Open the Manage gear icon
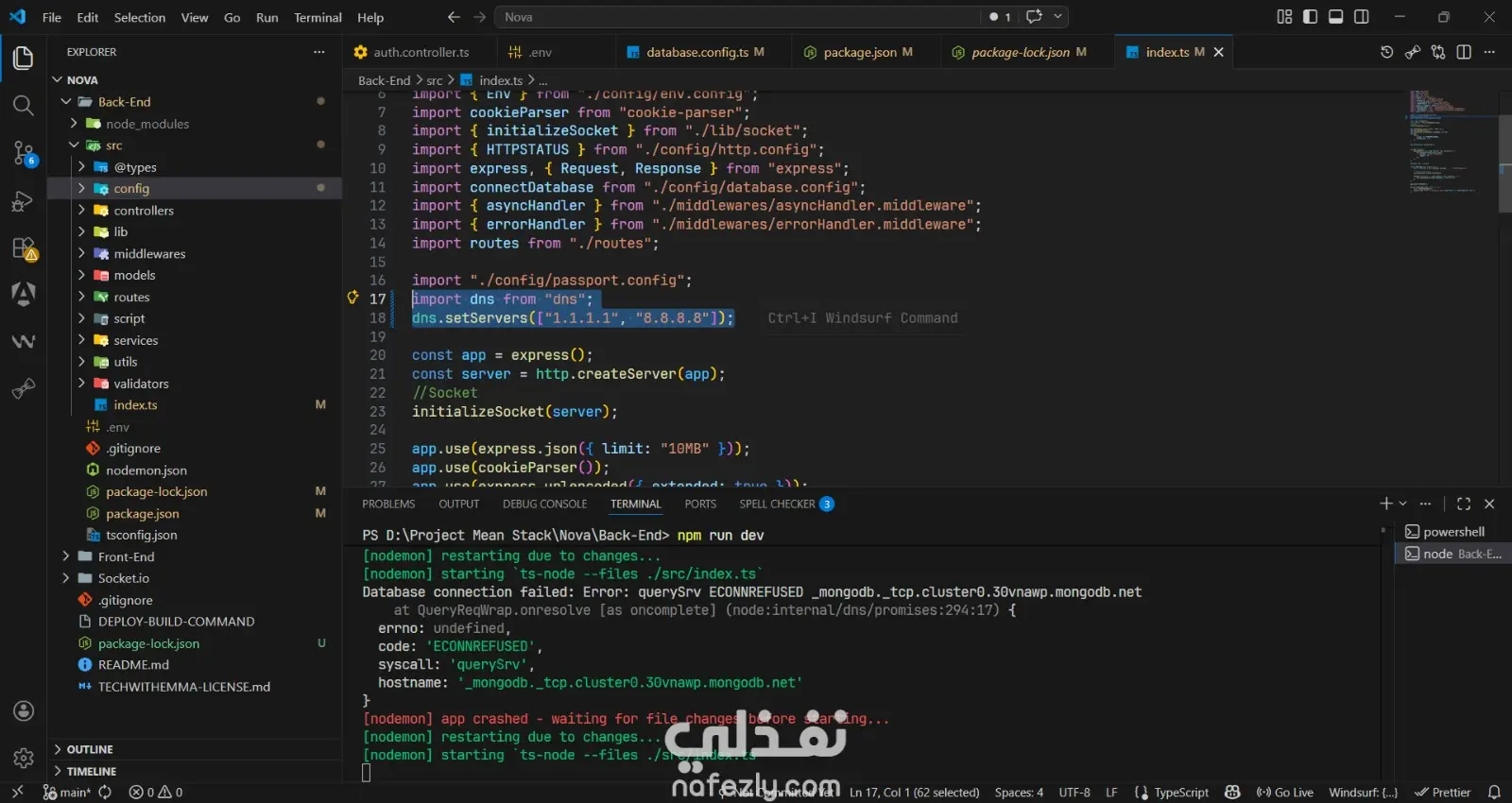The width and height of the screenshot is (1512, 803). 24,758
